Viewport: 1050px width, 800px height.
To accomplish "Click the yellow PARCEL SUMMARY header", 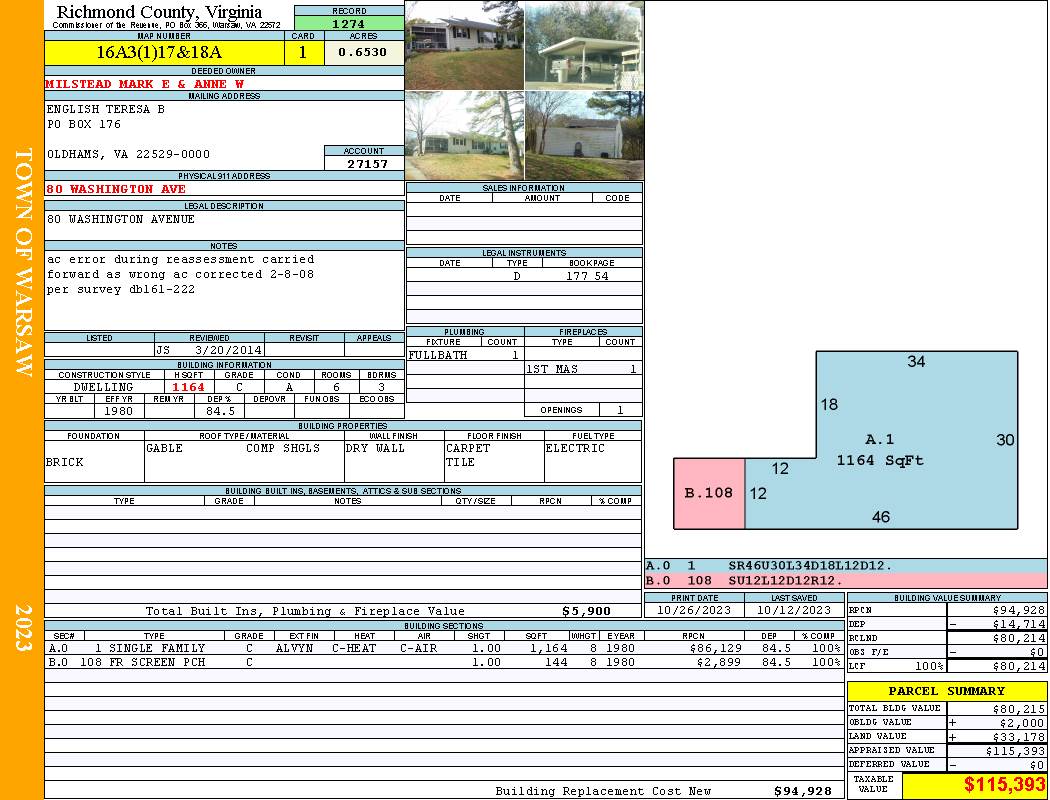I will point(946,691).
